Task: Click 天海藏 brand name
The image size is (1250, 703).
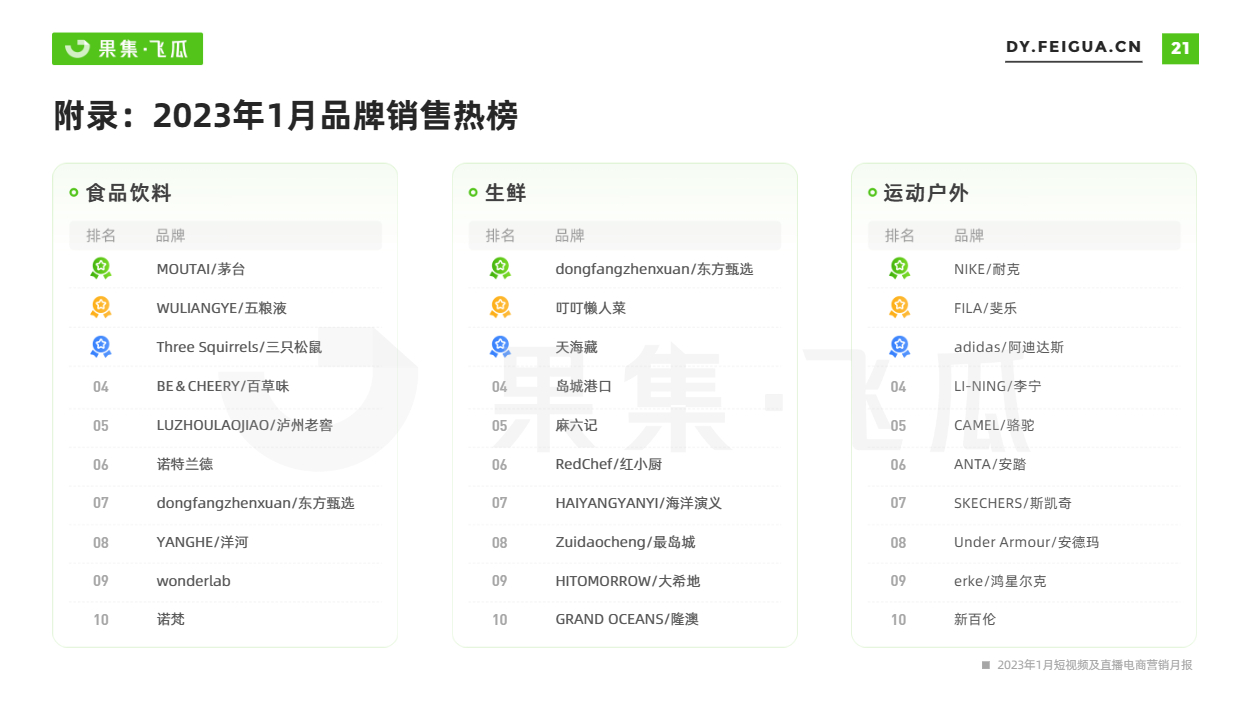Action: 576,347
